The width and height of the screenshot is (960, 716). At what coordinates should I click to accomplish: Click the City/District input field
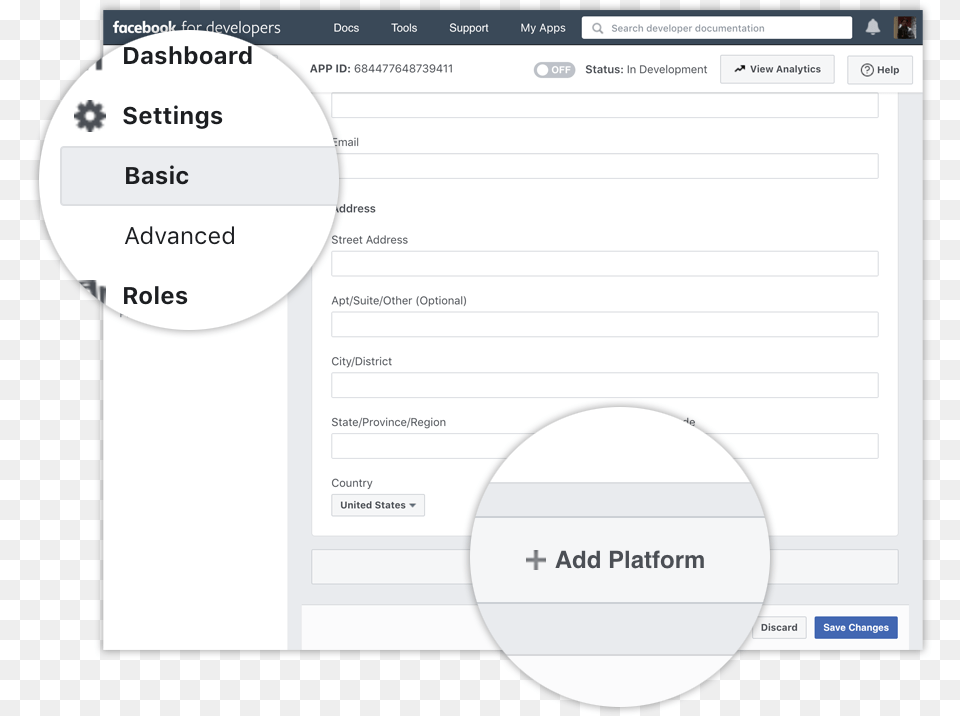click(x=604, y=385)
